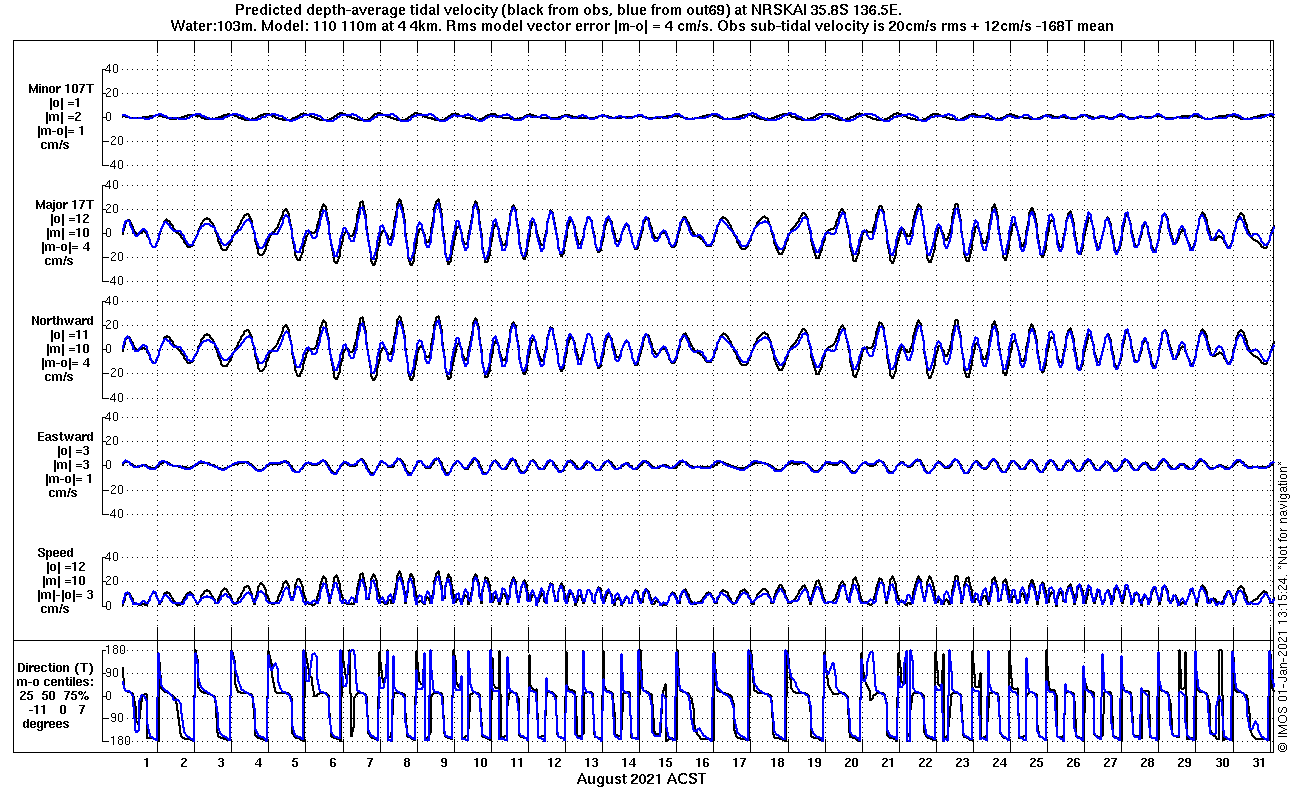1300x800 pixels.
Task: Click the 'Eastward' panel label
Action: pyautogui.click(x=65, y=437)
